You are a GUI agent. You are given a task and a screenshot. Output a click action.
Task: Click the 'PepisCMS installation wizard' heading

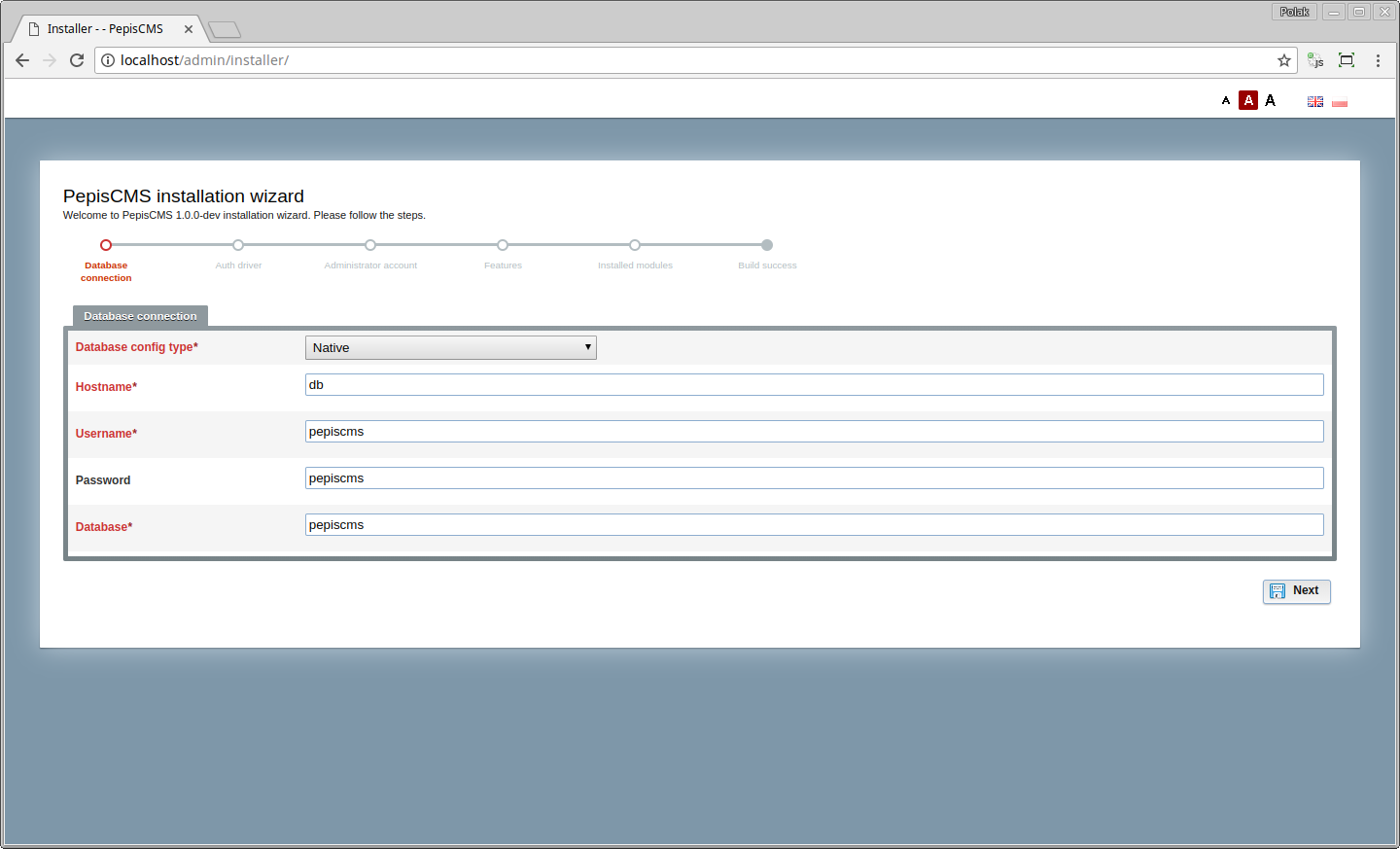tap(184, 196)
